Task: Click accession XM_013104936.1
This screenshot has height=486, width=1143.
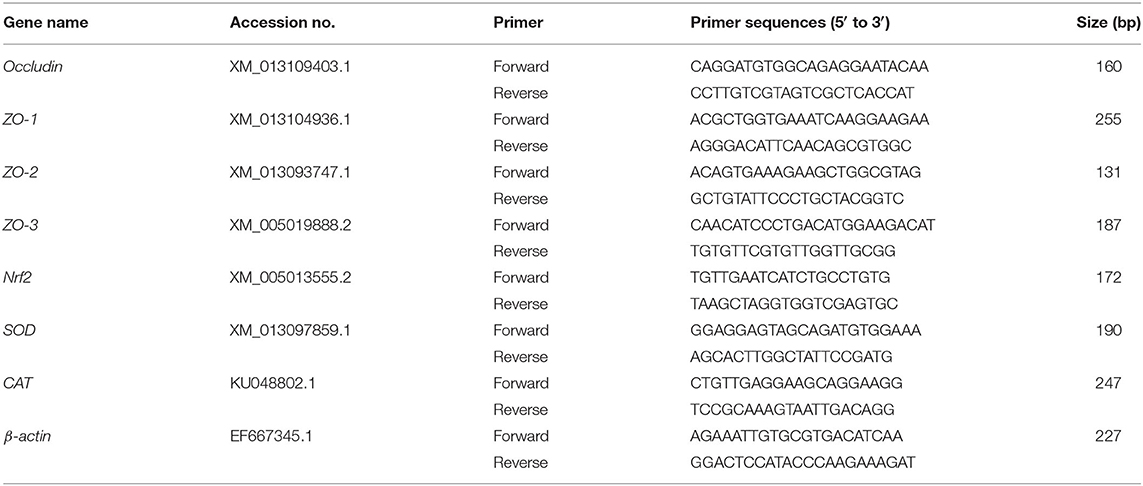Action: [286, 119]
